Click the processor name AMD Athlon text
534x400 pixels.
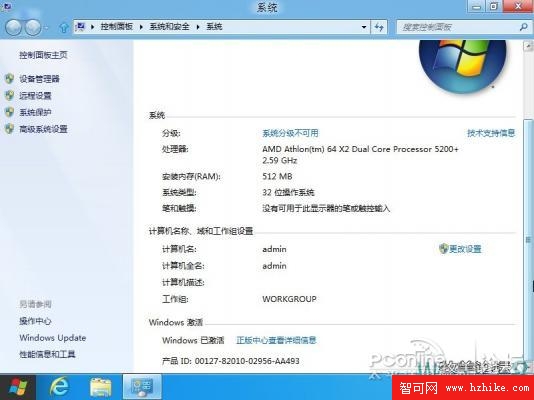pos(360,149)
